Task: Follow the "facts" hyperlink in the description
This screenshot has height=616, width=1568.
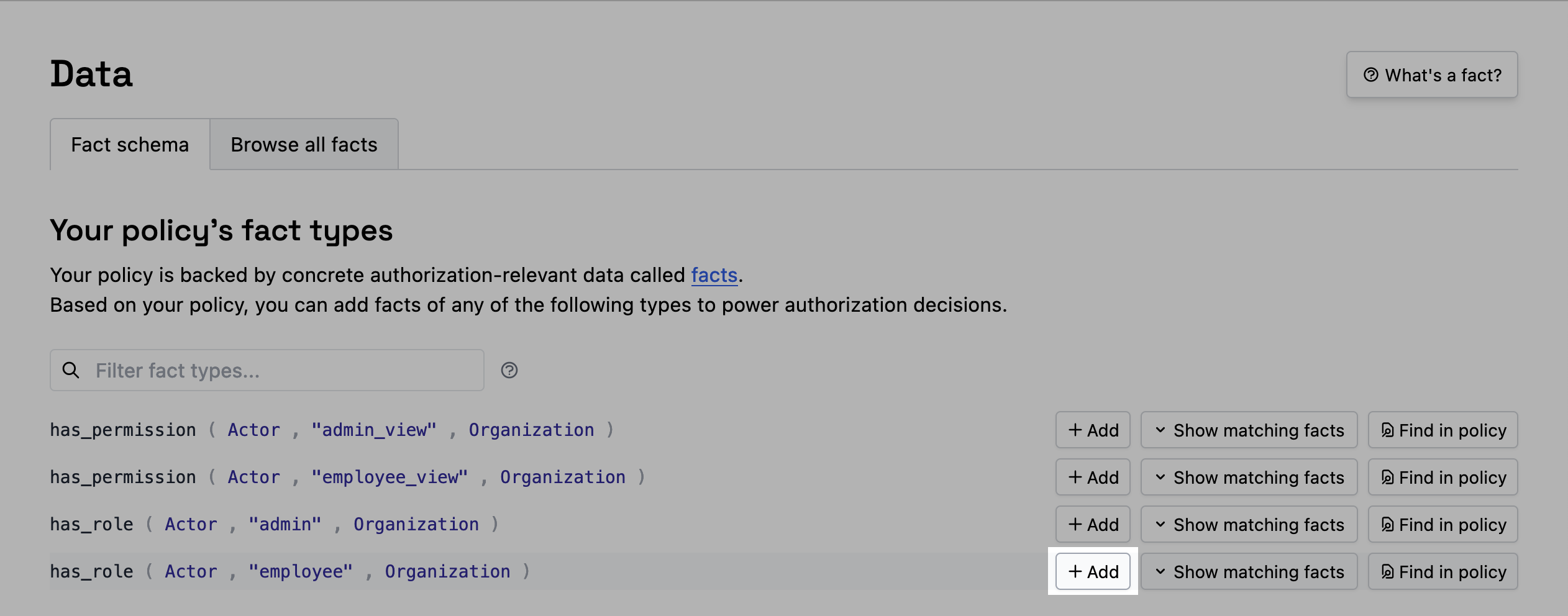Action: click(714, 275)
